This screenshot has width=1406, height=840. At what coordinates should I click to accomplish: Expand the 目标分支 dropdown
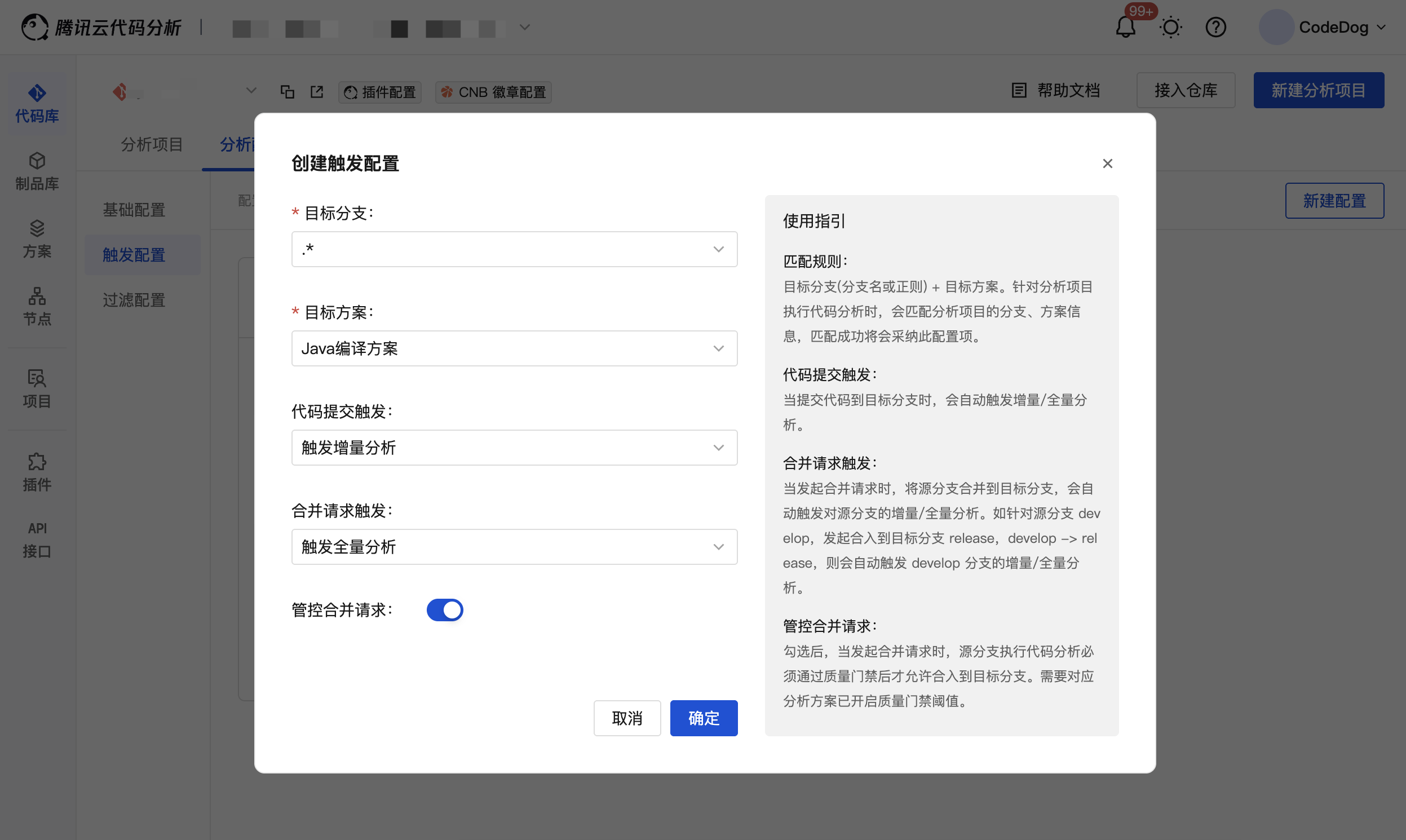point(514,249)
